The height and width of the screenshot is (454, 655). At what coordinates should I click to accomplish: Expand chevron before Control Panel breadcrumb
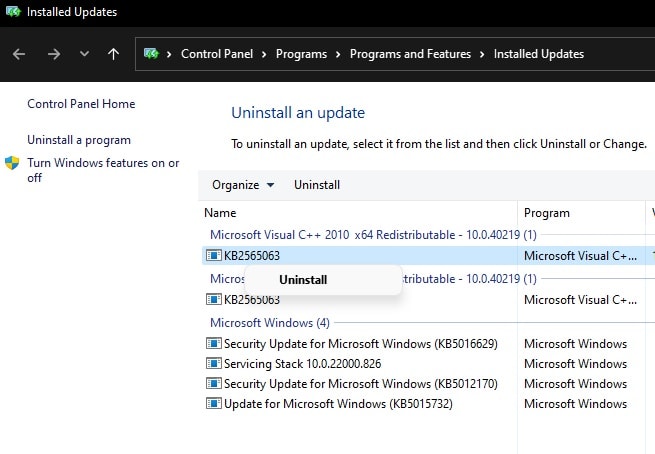[169, 54]
